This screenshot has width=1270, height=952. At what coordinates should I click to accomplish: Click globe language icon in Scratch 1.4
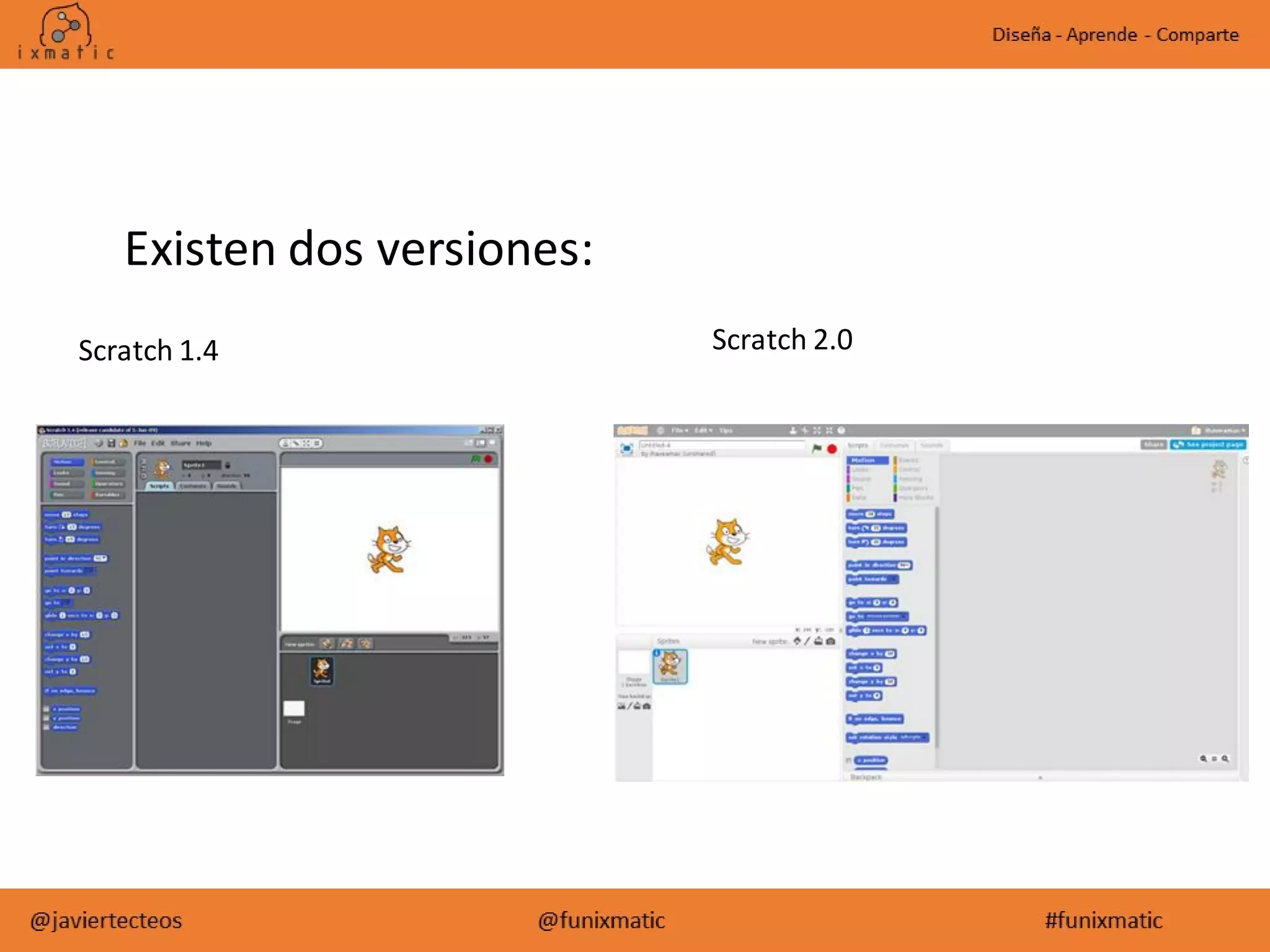tap(99, 443)
